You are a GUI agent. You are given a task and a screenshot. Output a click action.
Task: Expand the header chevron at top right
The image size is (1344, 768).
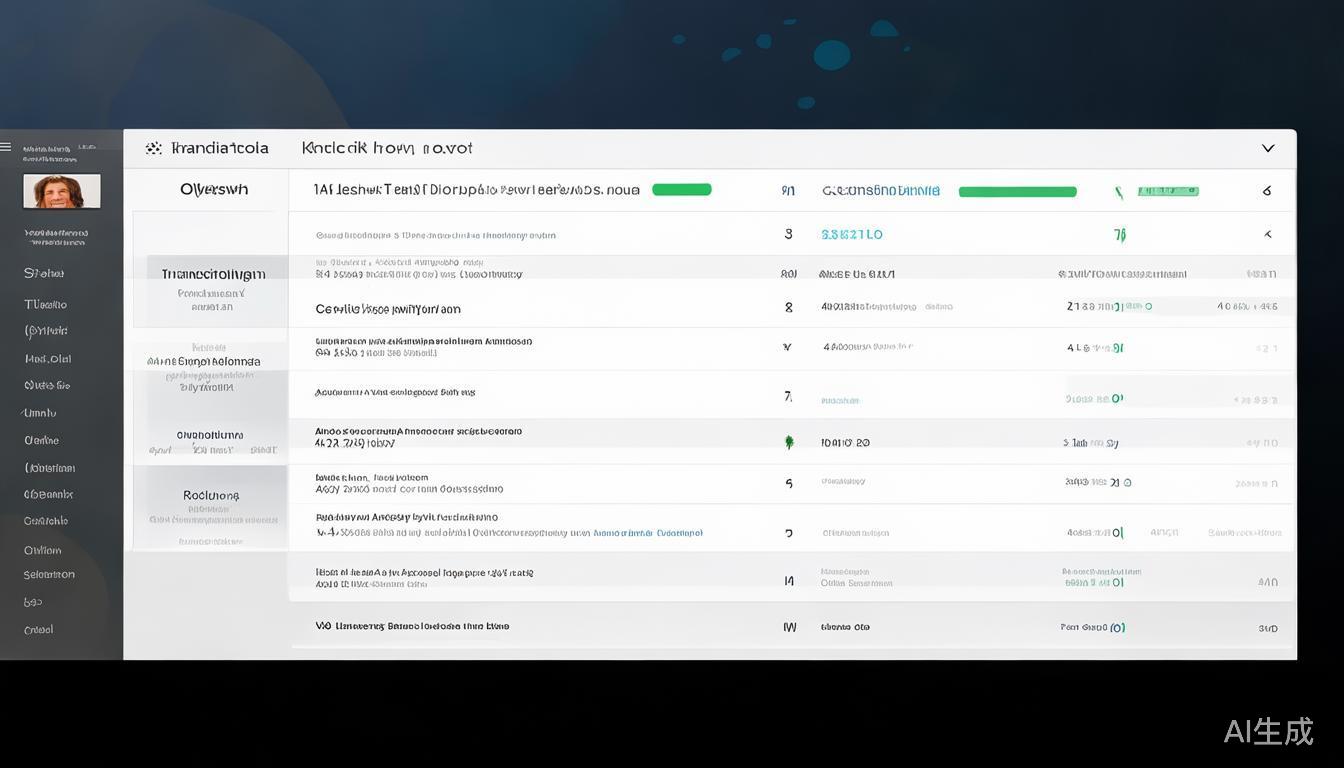1268,148
